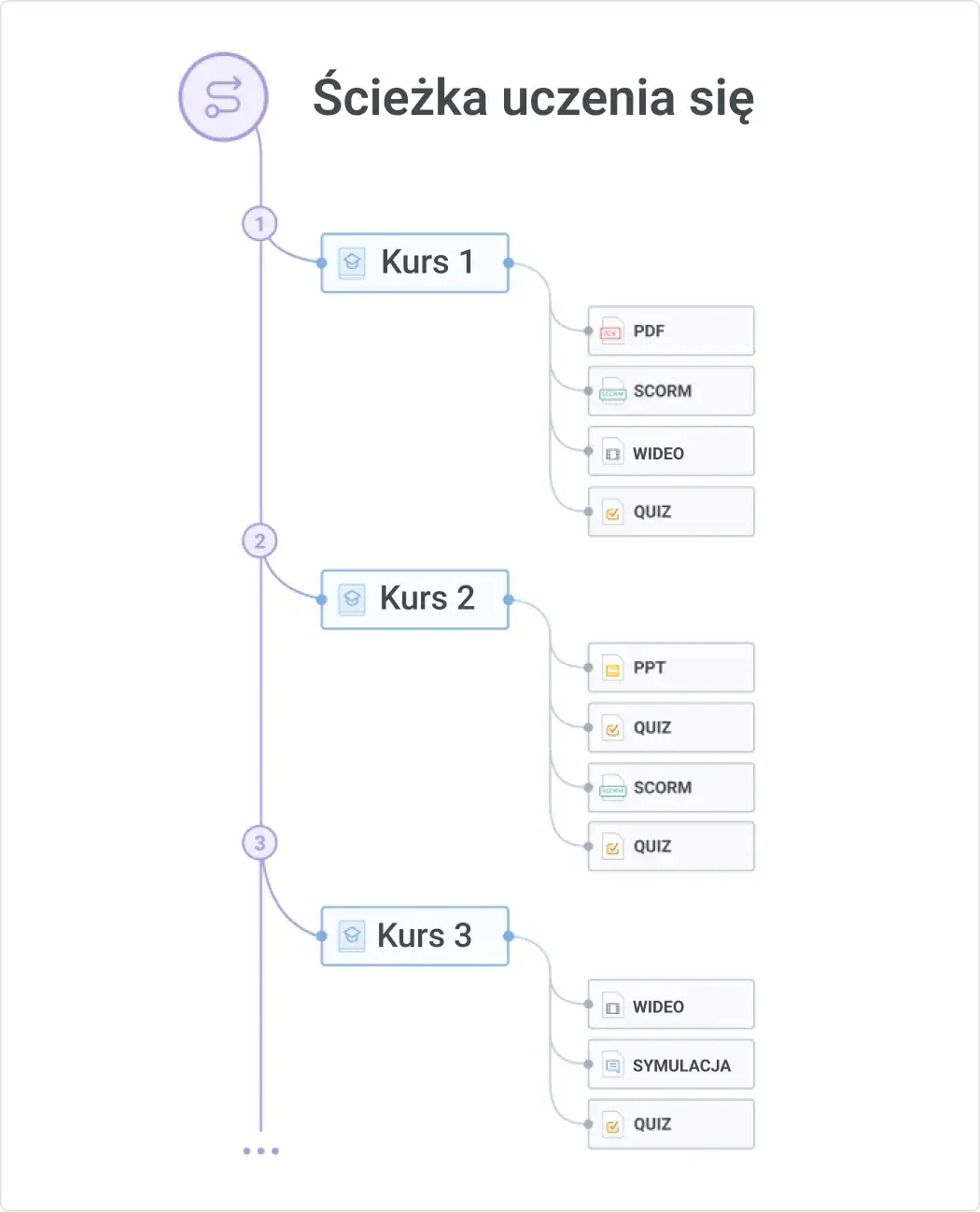Select step 1 marker on the timeline
The height and width of the screenshot is (1212, 980).
click(259, 224)
